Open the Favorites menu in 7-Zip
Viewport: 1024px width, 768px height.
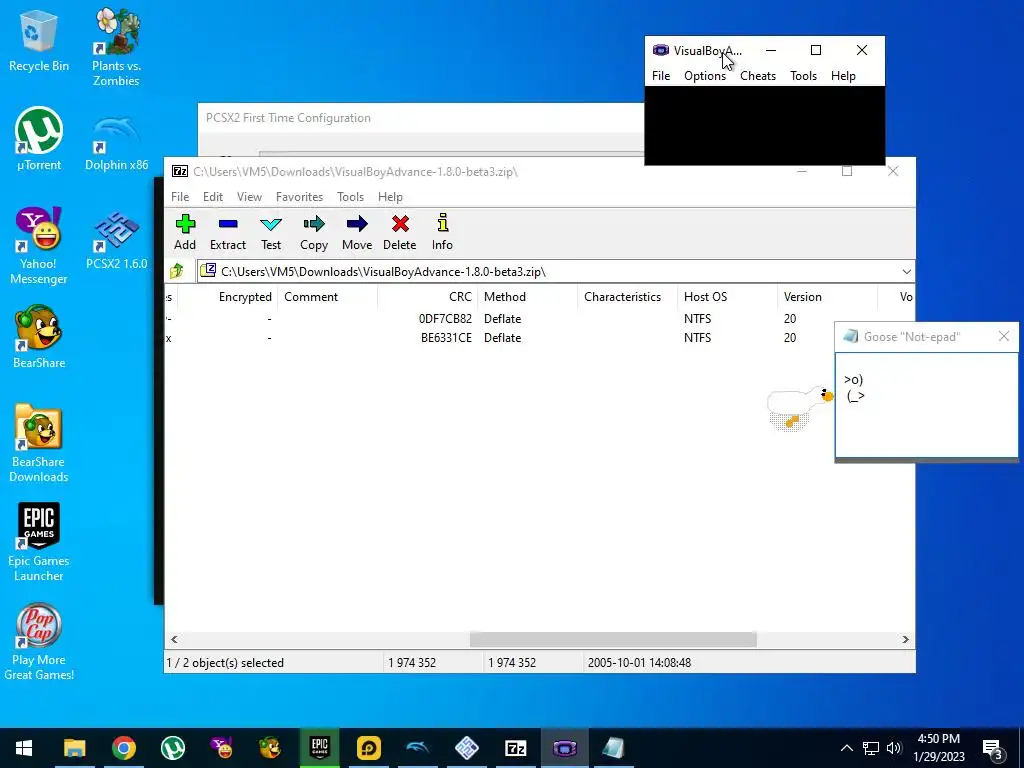[299, 197]
